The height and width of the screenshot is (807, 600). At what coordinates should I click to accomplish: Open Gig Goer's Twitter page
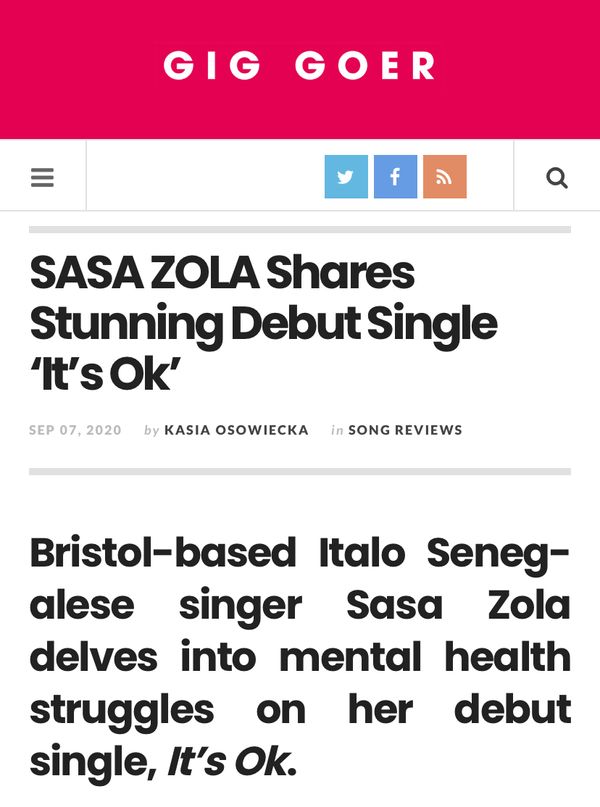346,177
